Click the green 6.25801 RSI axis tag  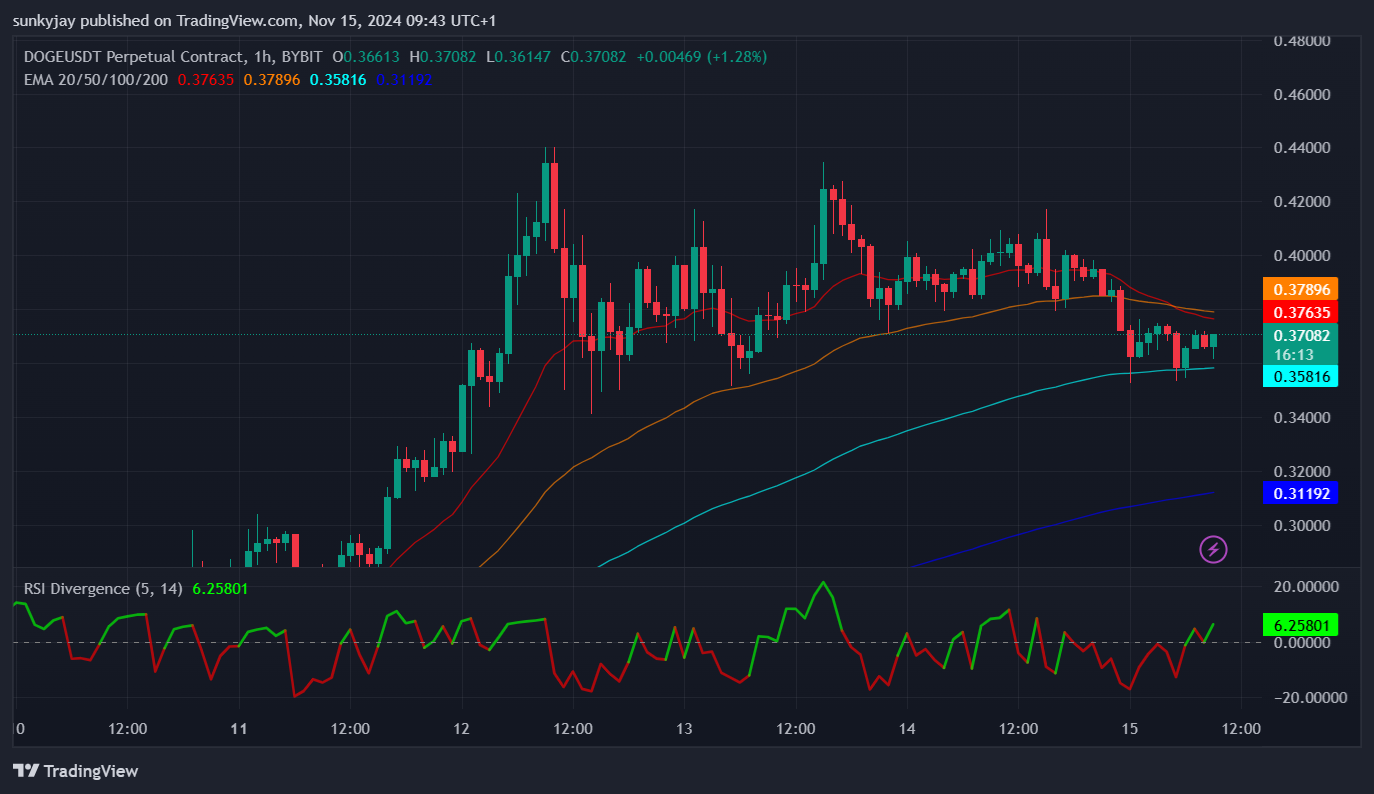click(1301, 625)
